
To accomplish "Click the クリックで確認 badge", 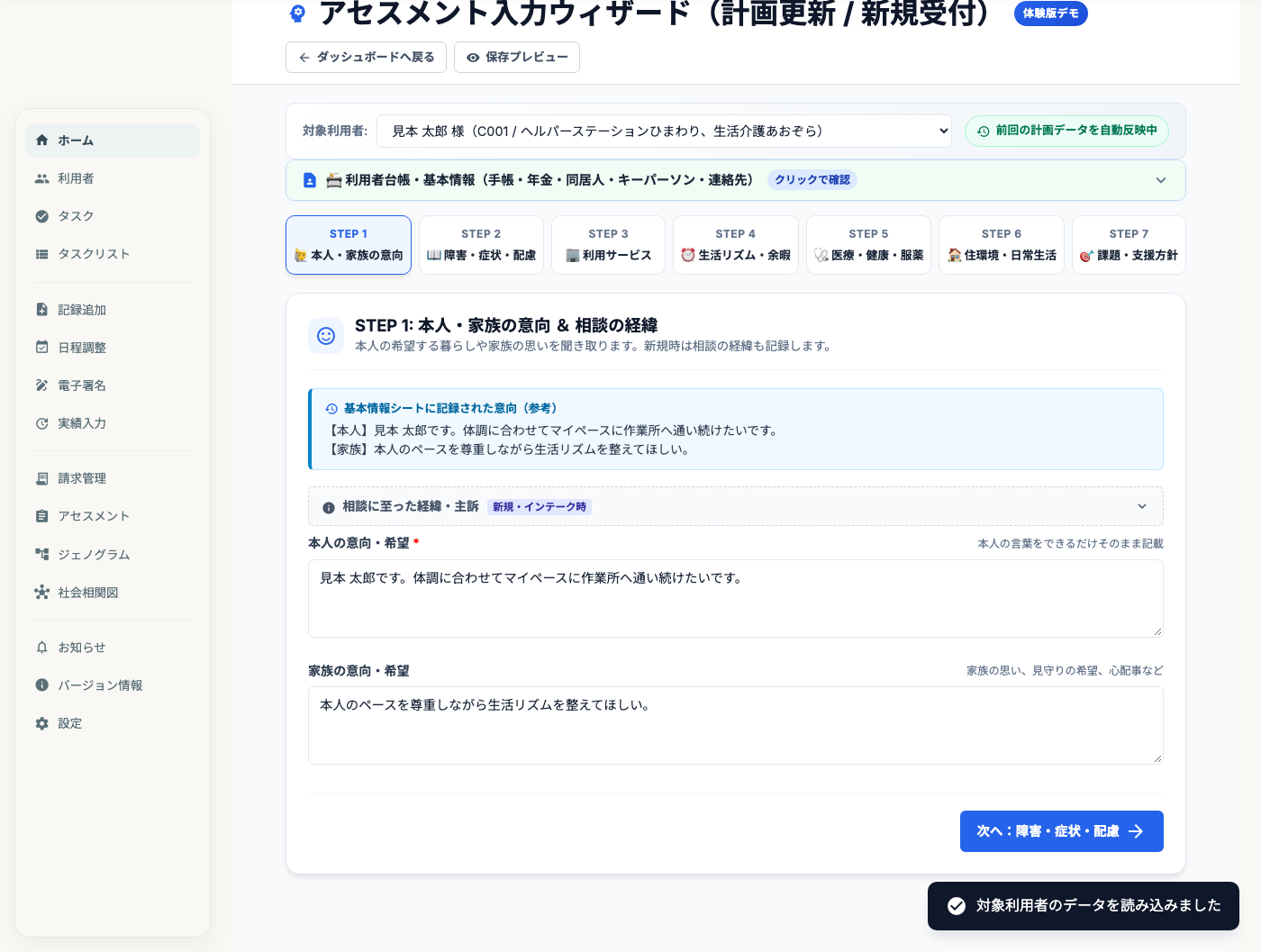I will click(812, 180).
